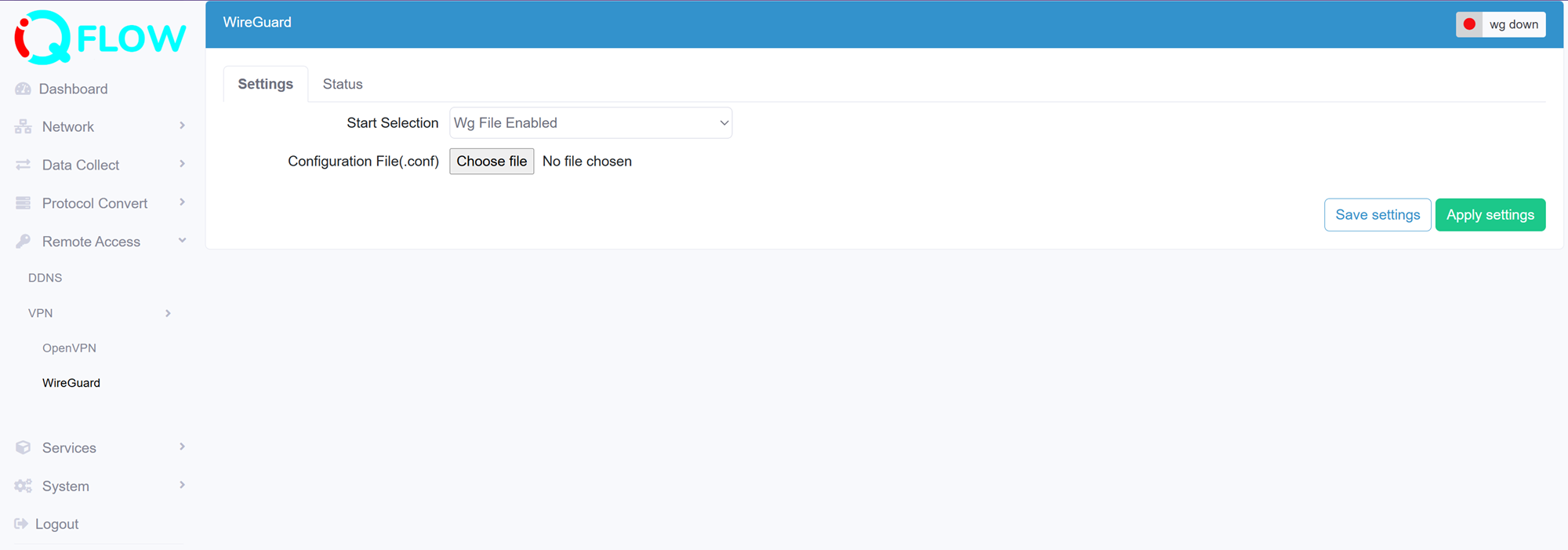Click the Logout exit icon
1568x550 pixels.
coord(21,523)
